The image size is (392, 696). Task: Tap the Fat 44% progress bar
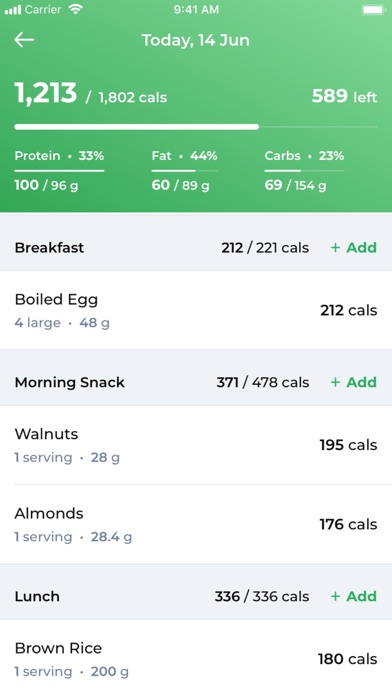[x=185, y=170]
